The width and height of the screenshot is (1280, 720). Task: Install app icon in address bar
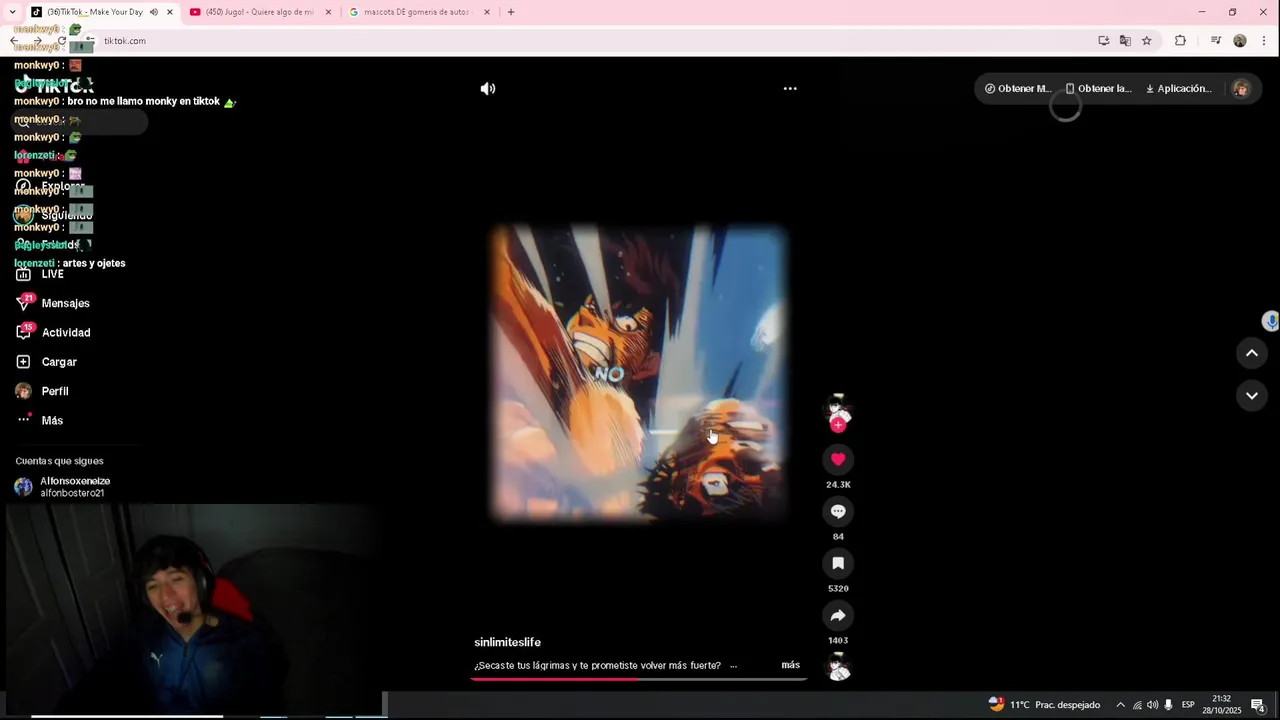point(1104,41)
